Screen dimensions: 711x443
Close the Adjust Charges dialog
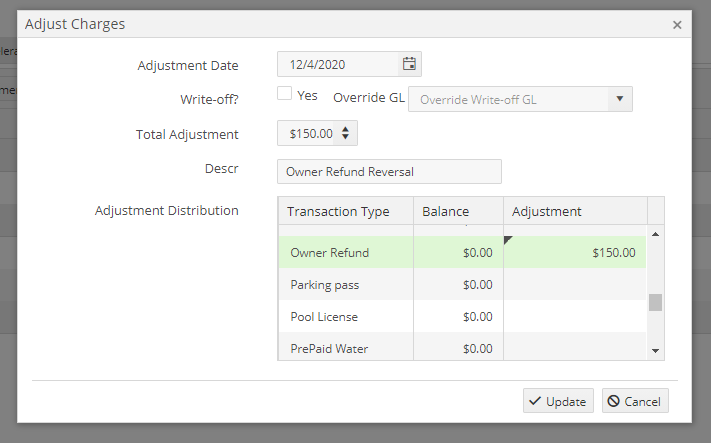pyautogui.click(x=677, y=24)
